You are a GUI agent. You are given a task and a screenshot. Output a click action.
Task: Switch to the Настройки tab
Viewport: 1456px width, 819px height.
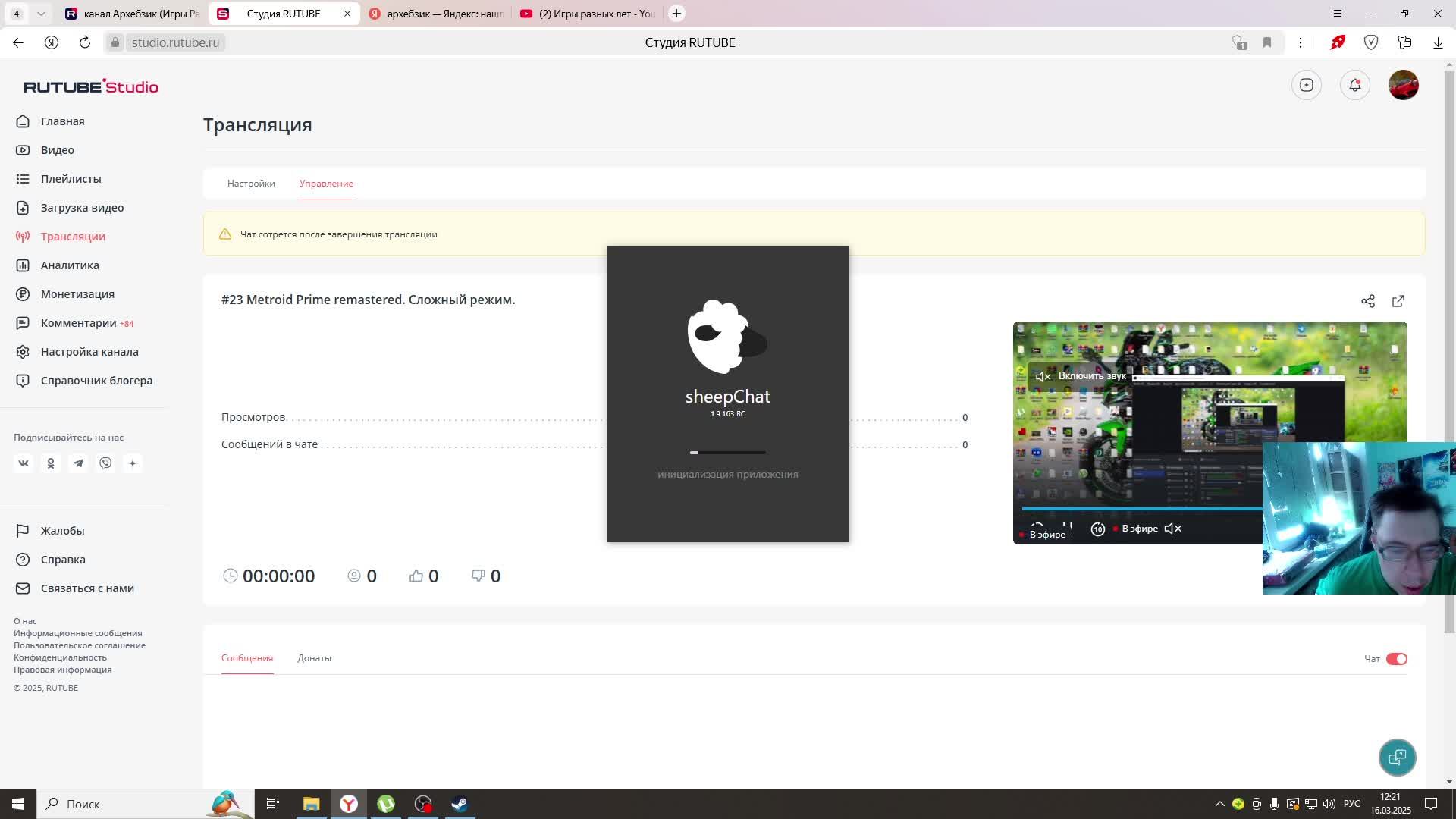251,184
